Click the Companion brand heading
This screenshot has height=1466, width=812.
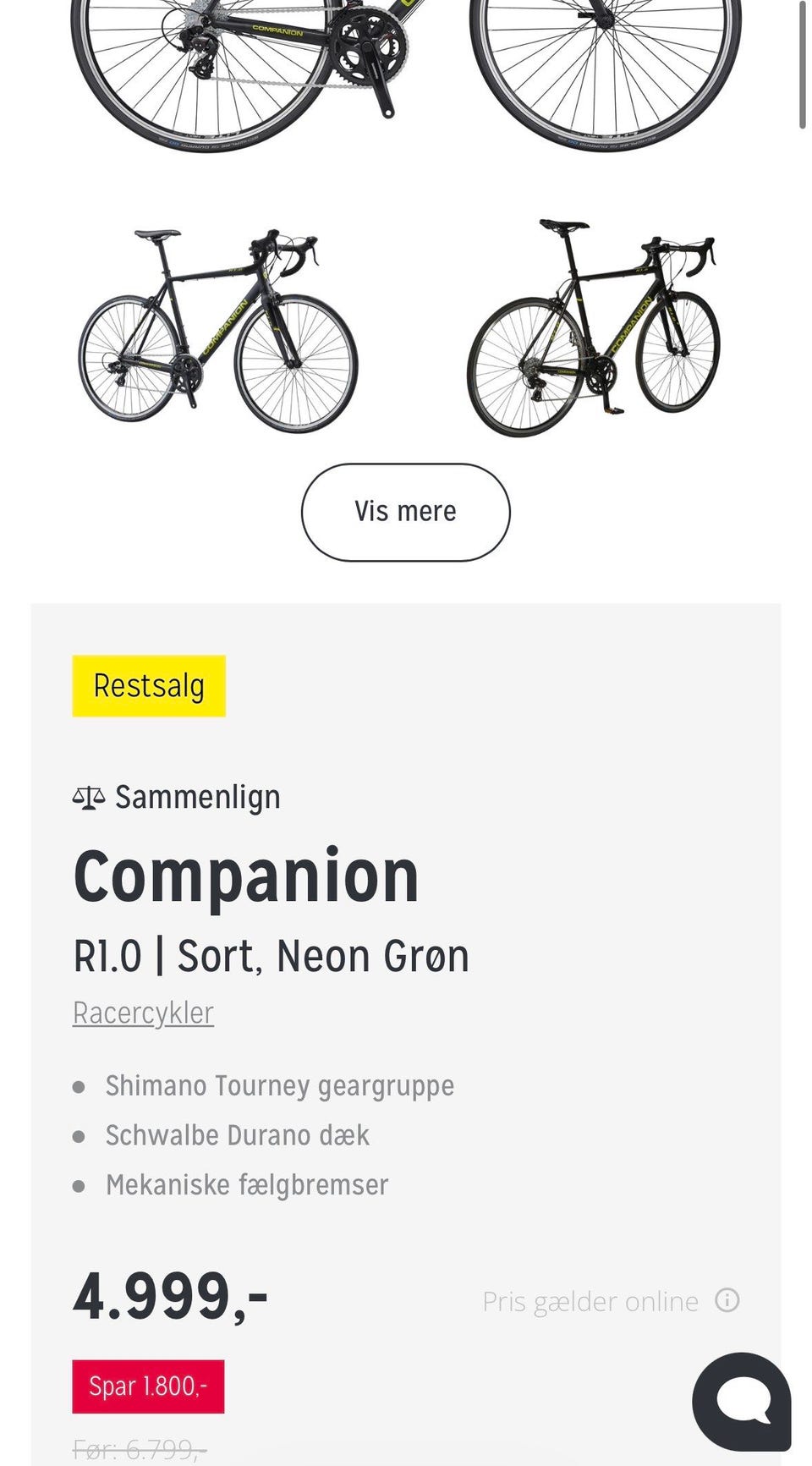246,877
